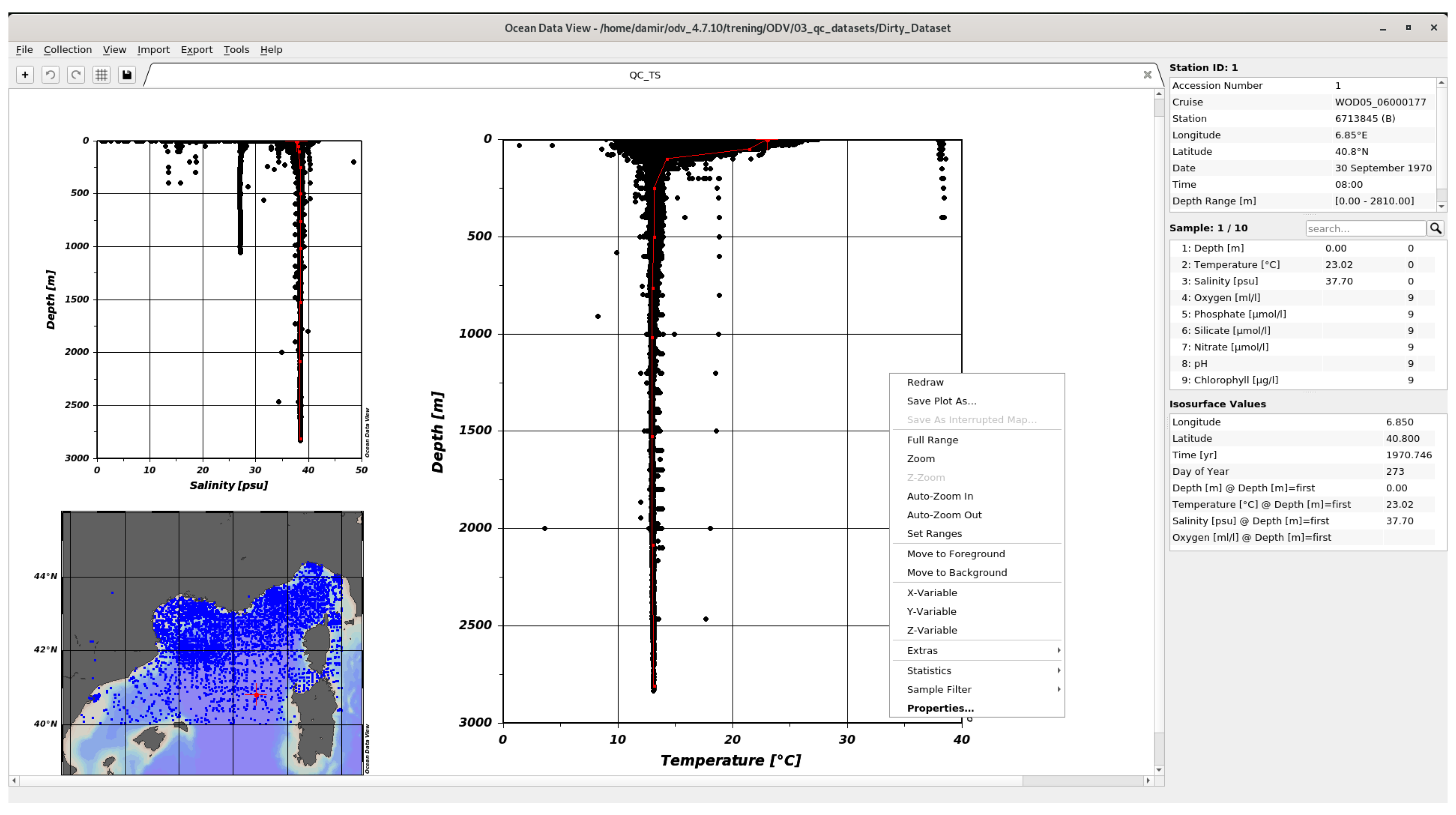Open the Collection menu
Screen dimensions: 1456x815
[68, 50]
